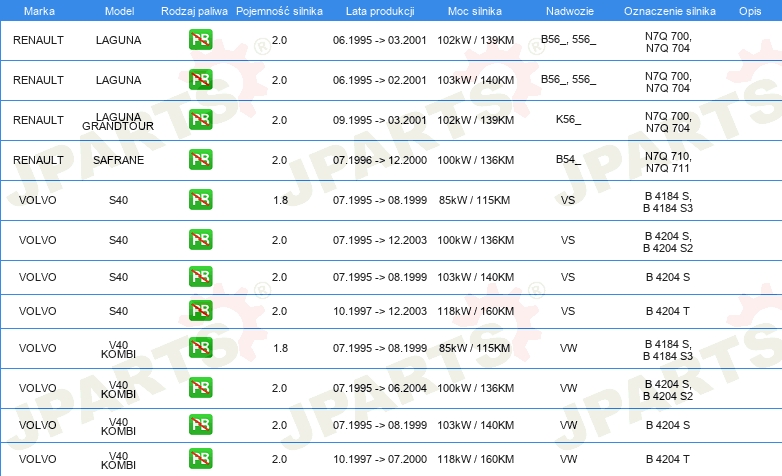This screenshot has width=782, height=476.
Task: Click V40 KOMBI model in 06.2004 row
Action: [118, 389]
